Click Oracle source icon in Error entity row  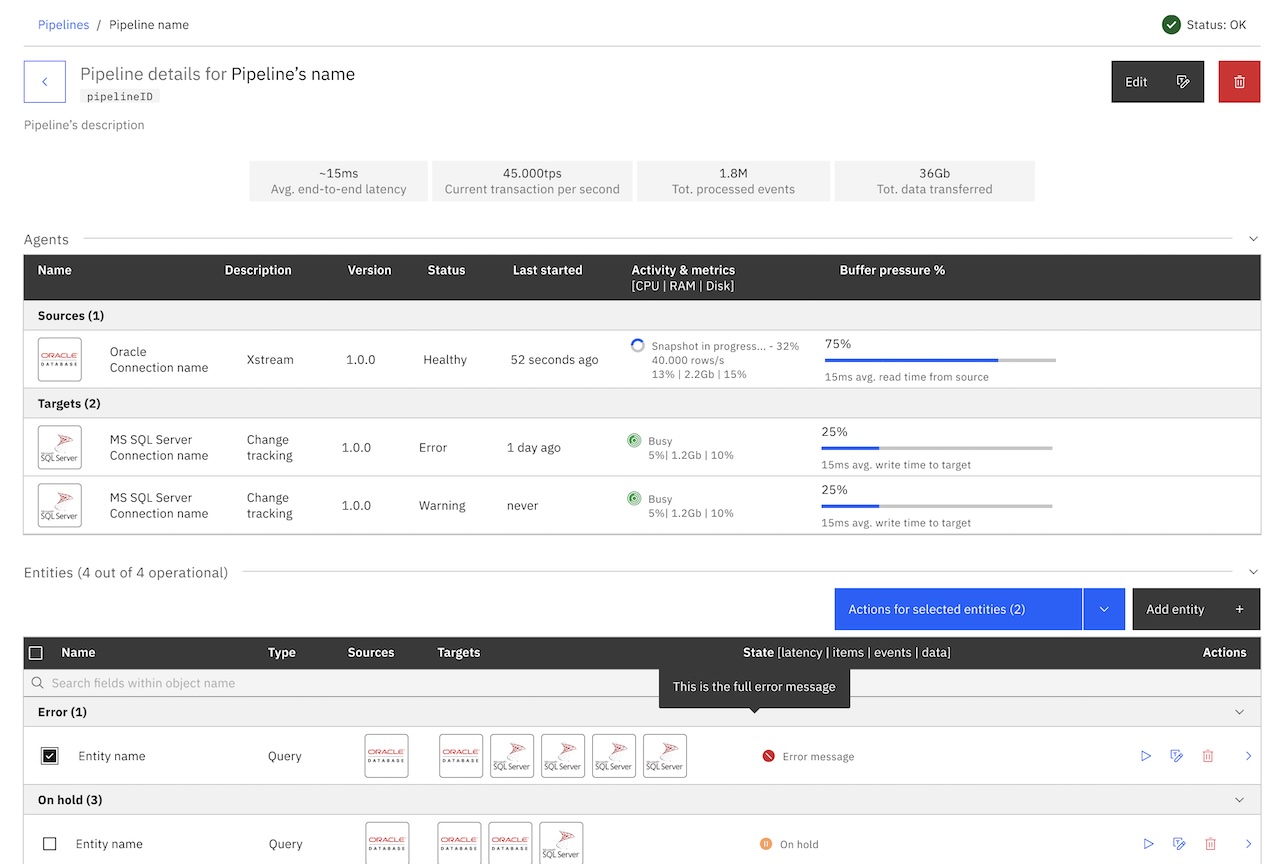click(386, 756)
